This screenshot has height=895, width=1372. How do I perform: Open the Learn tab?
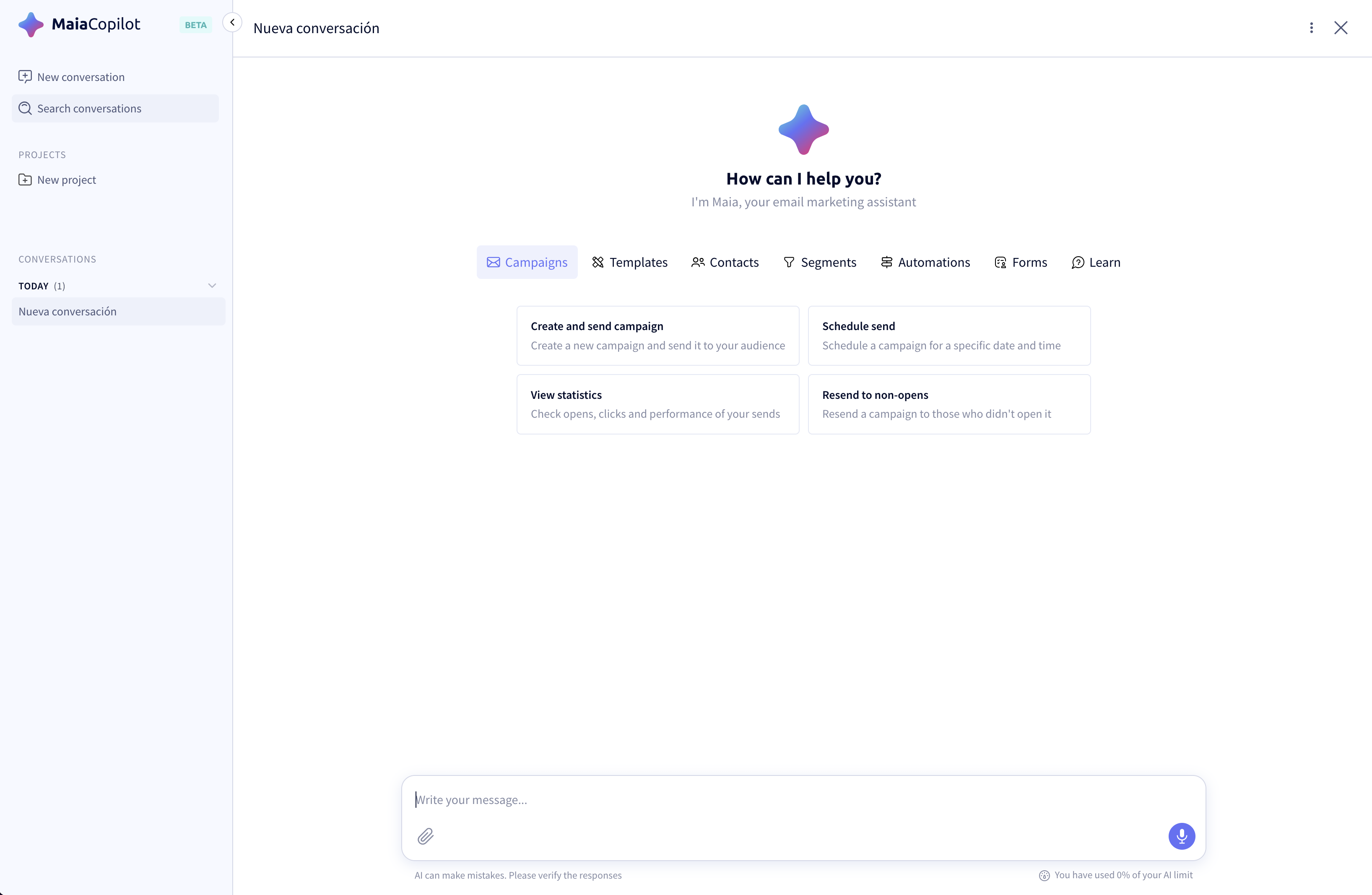(1096, 263)
